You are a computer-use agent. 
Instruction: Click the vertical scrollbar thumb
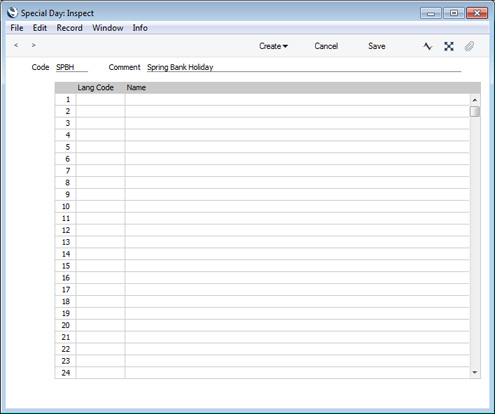tap(475, 111)
